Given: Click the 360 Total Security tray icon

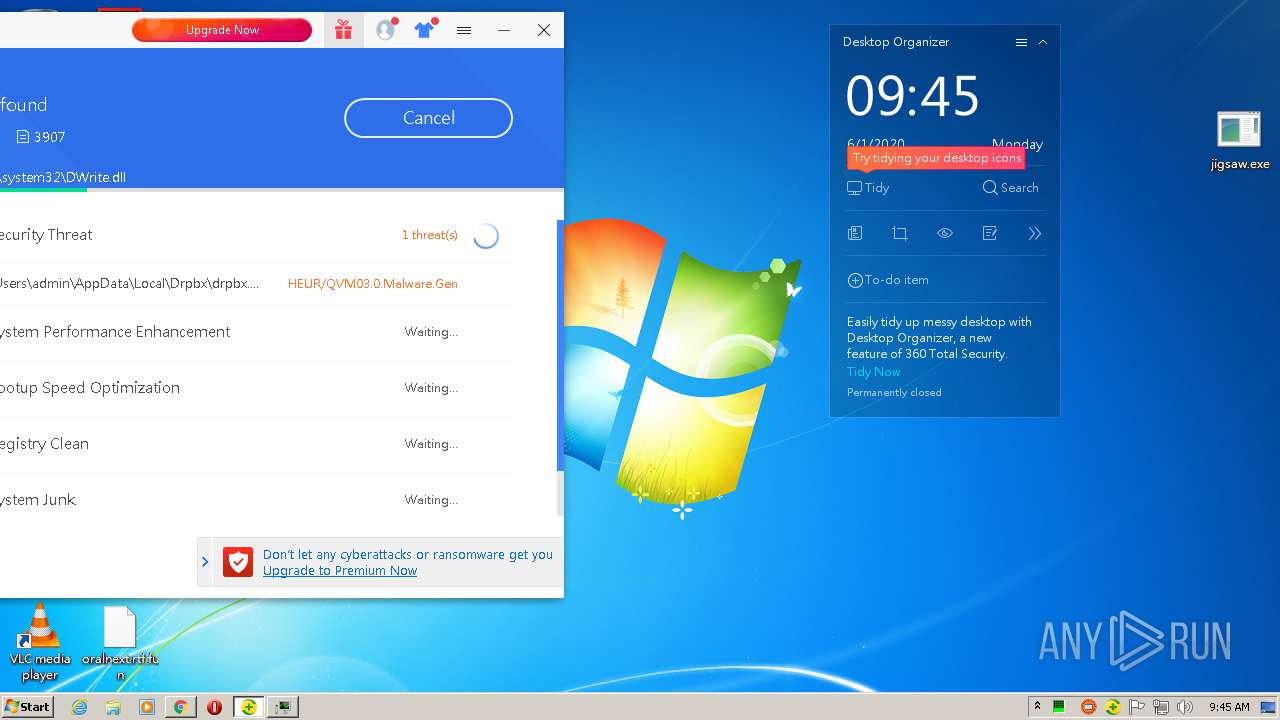Looking at the screenshot, I should 1112,707.
